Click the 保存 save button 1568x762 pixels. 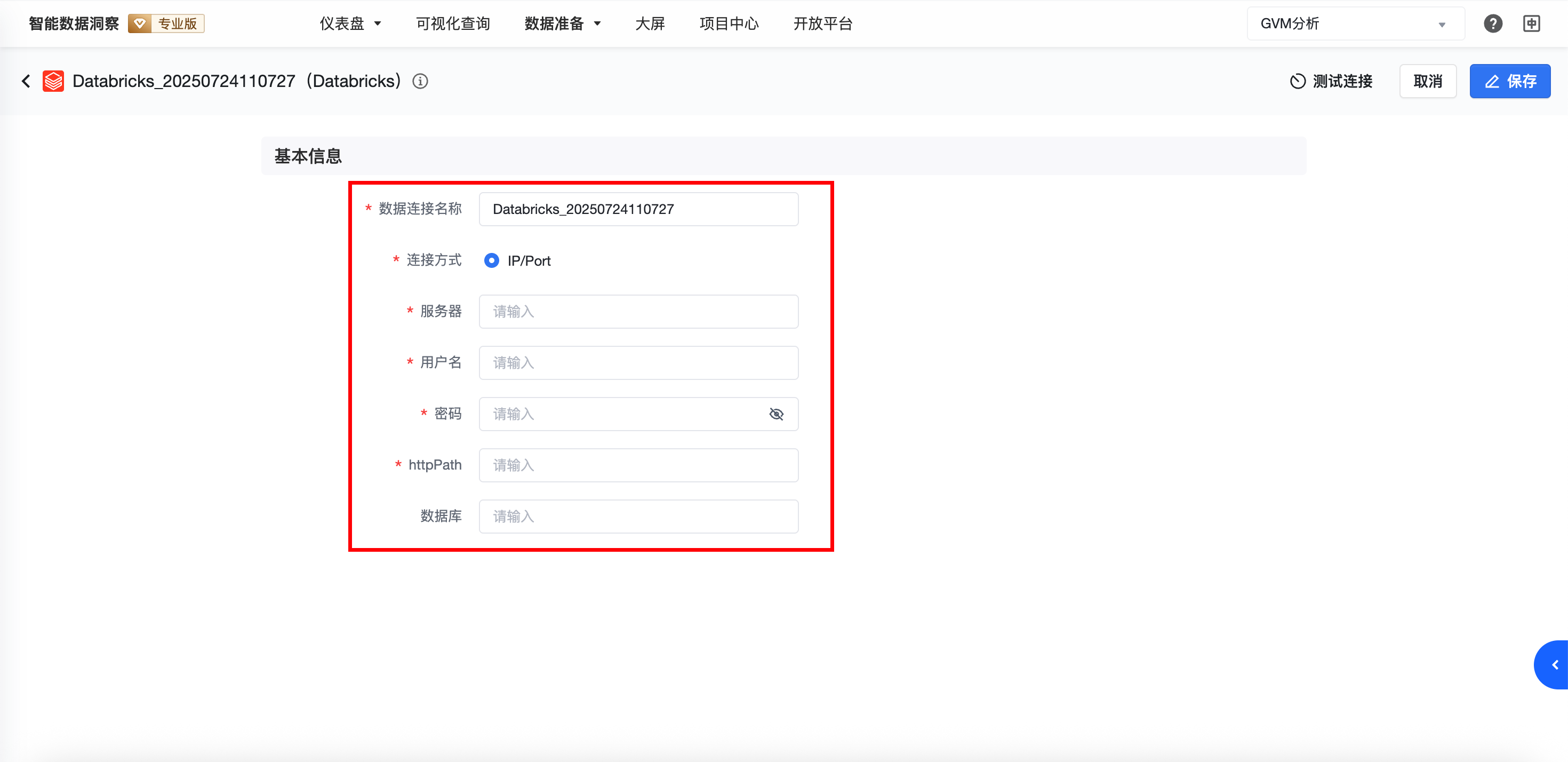[x=1509, y=81]
